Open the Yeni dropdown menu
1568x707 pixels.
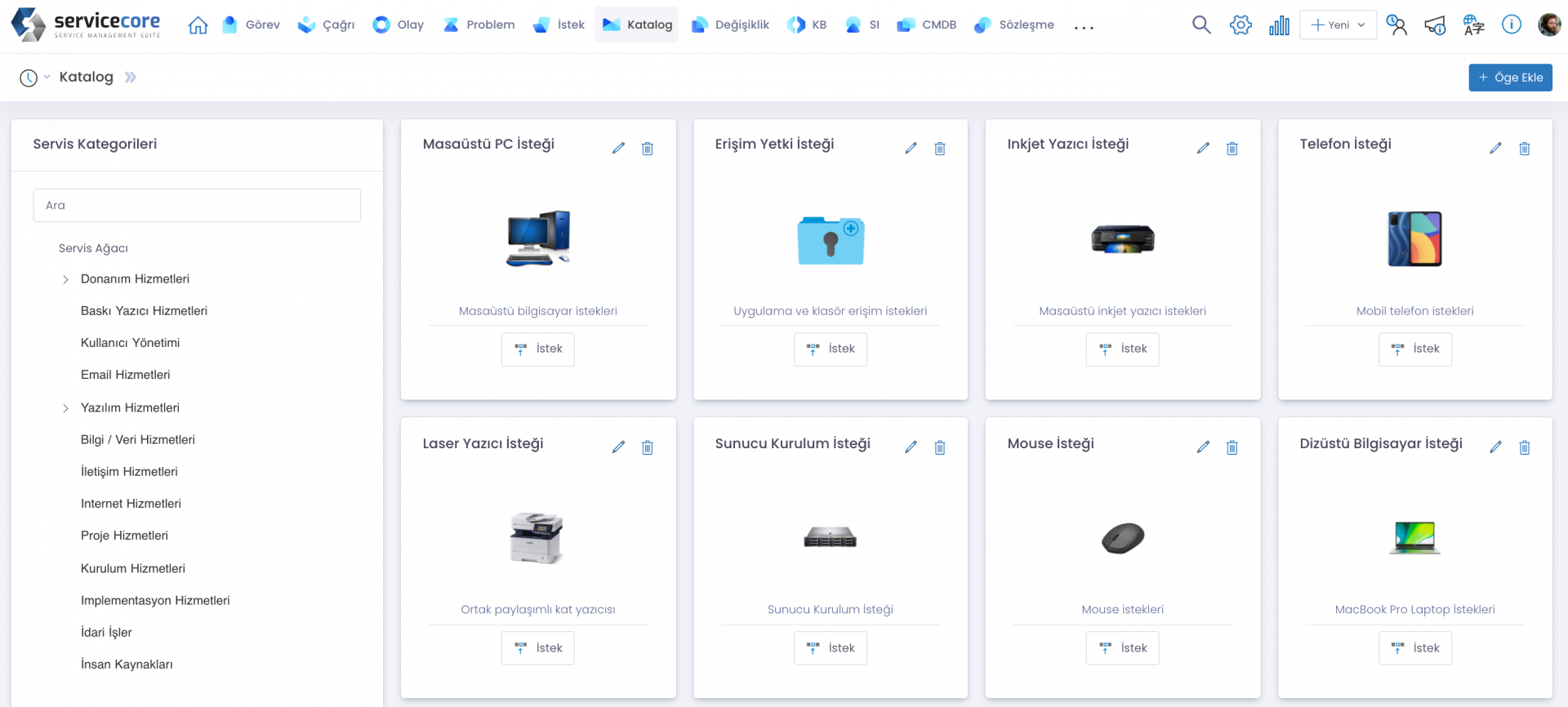[1338, 25]
